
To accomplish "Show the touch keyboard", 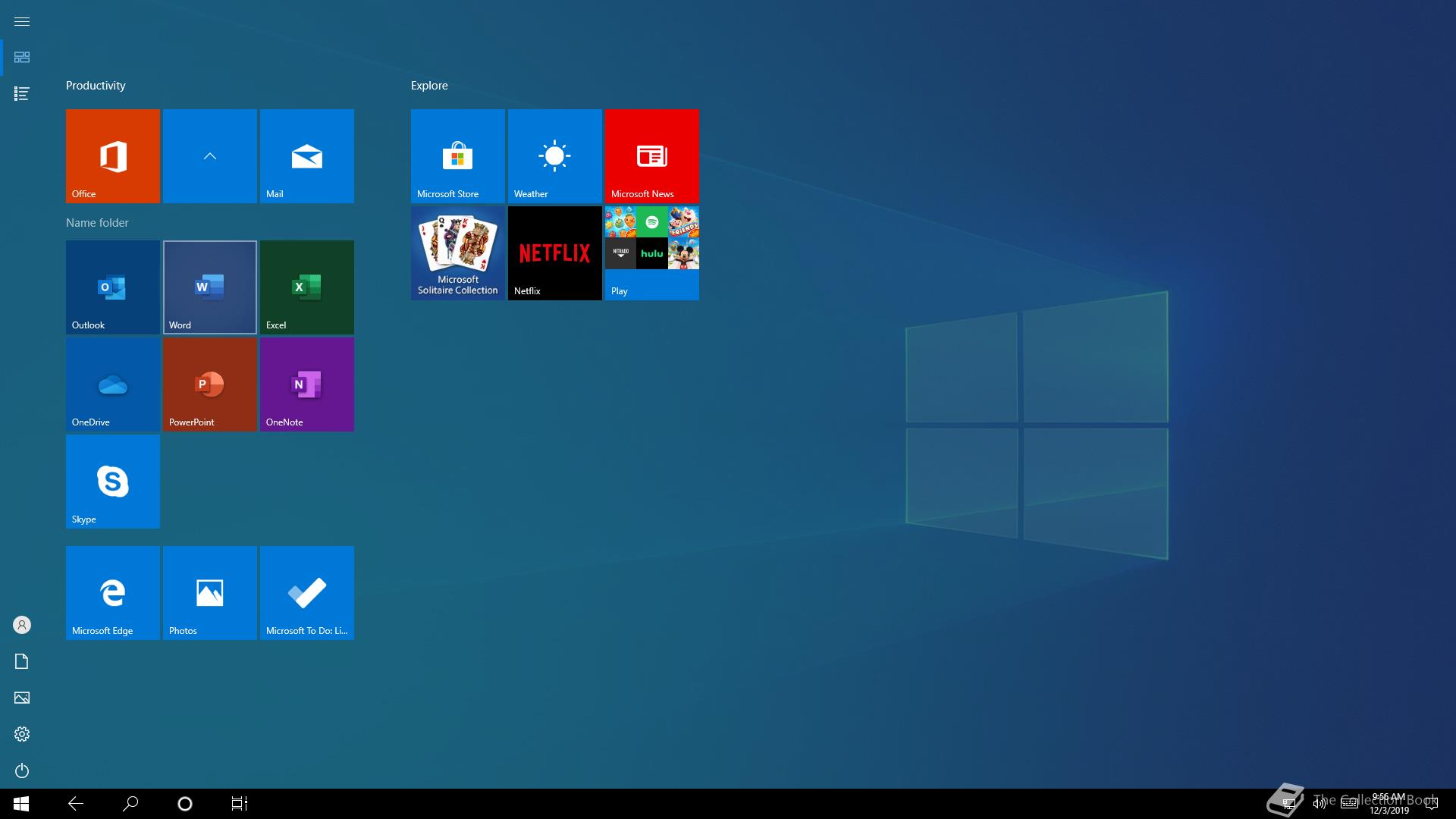I will click(1349, 804).
